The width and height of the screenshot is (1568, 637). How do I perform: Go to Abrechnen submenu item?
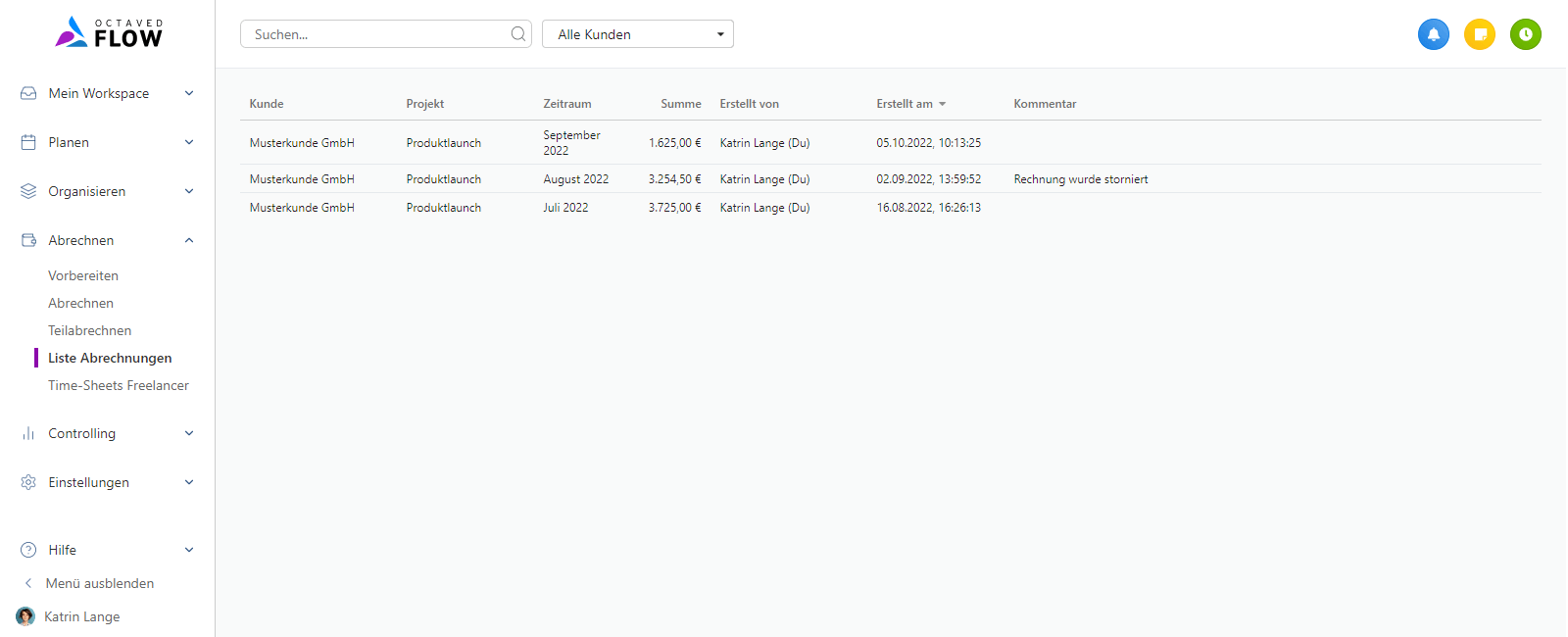coord(80,303)
